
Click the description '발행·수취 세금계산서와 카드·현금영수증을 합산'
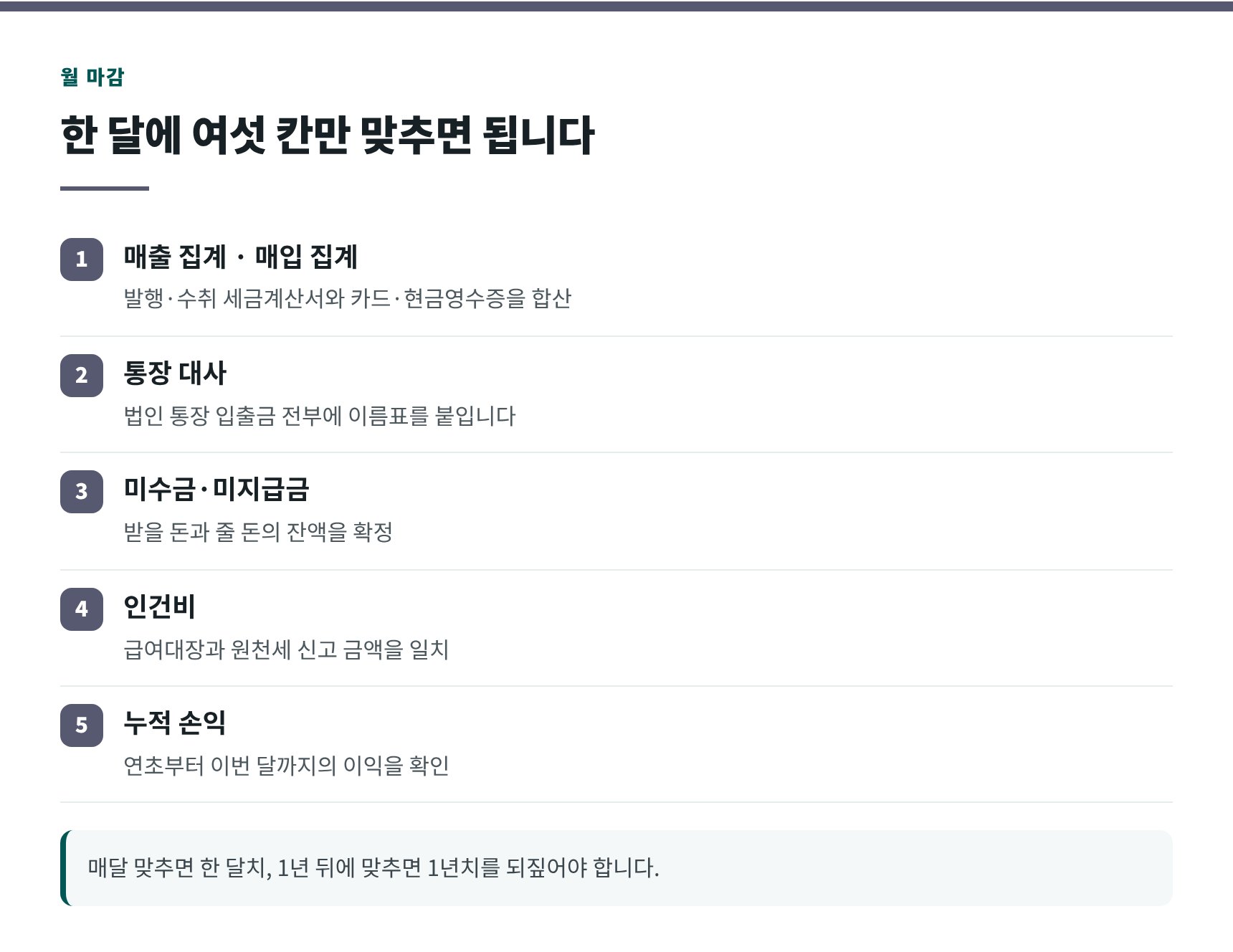coord(347,298)
